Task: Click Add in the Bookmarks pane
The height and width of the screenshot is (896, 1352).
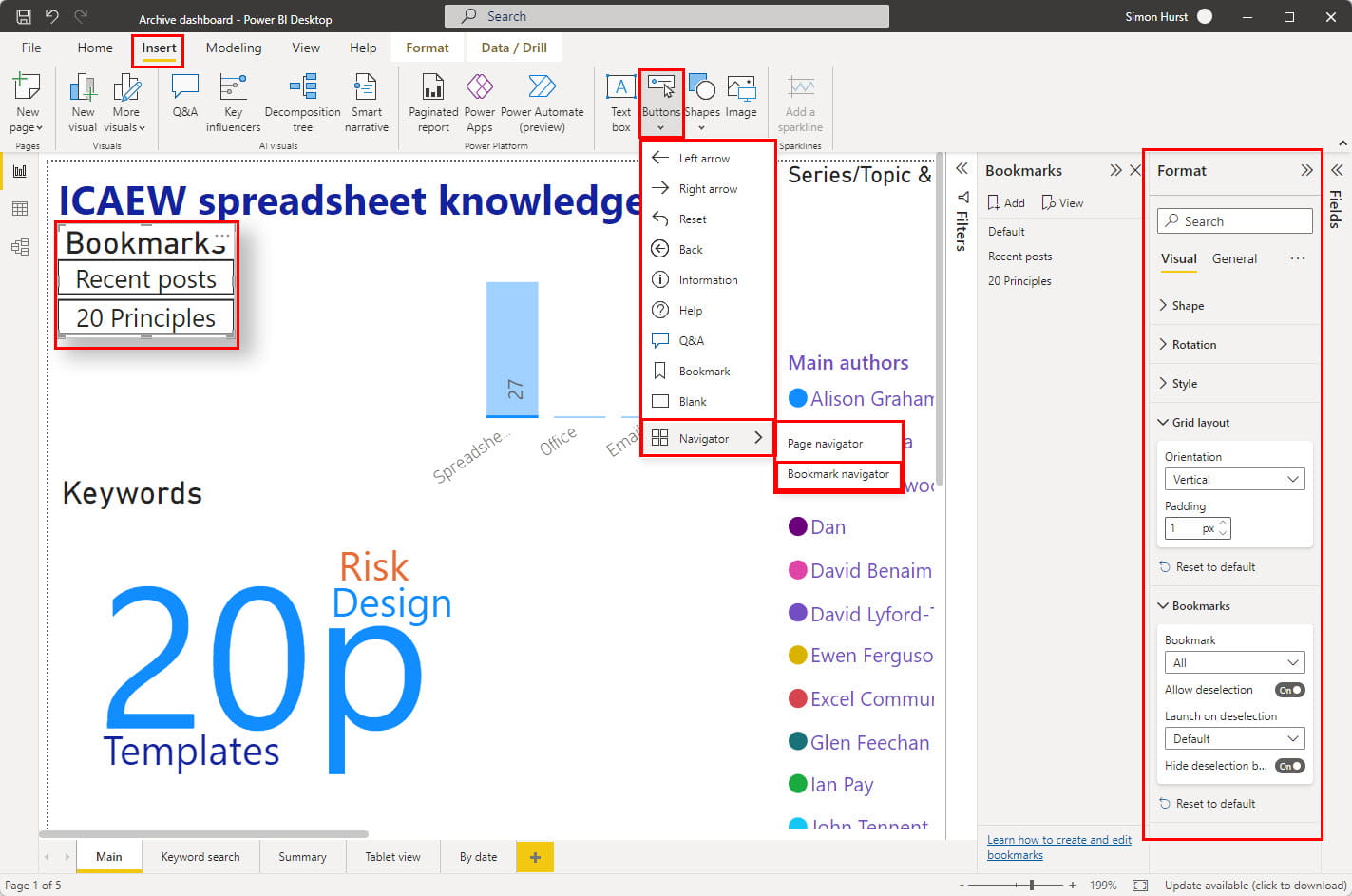Action: click(x=1006, y=203)
